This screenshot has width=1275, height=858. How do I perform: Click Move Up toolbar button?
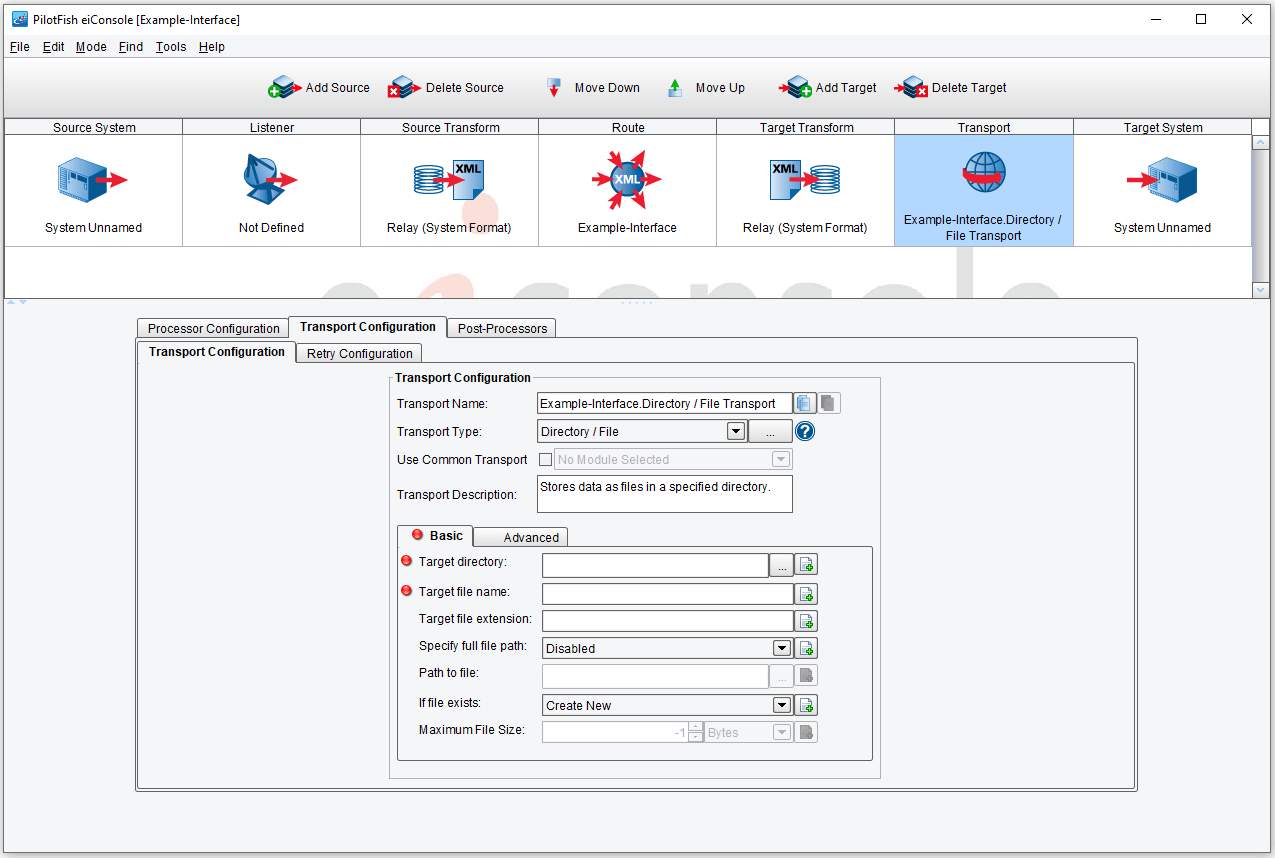(706, 88)
